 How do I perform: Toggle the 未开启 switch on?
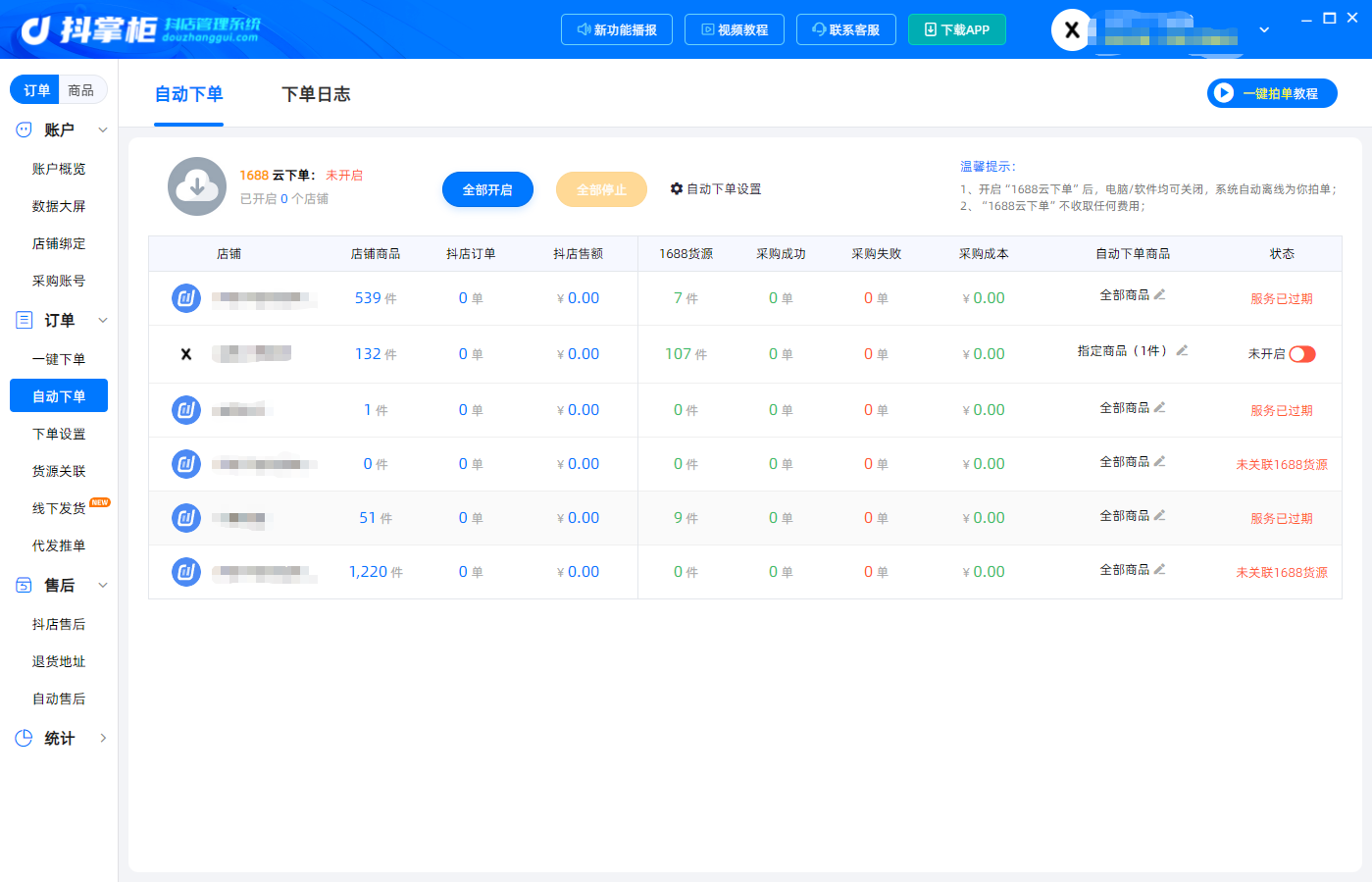[1302, 354]
